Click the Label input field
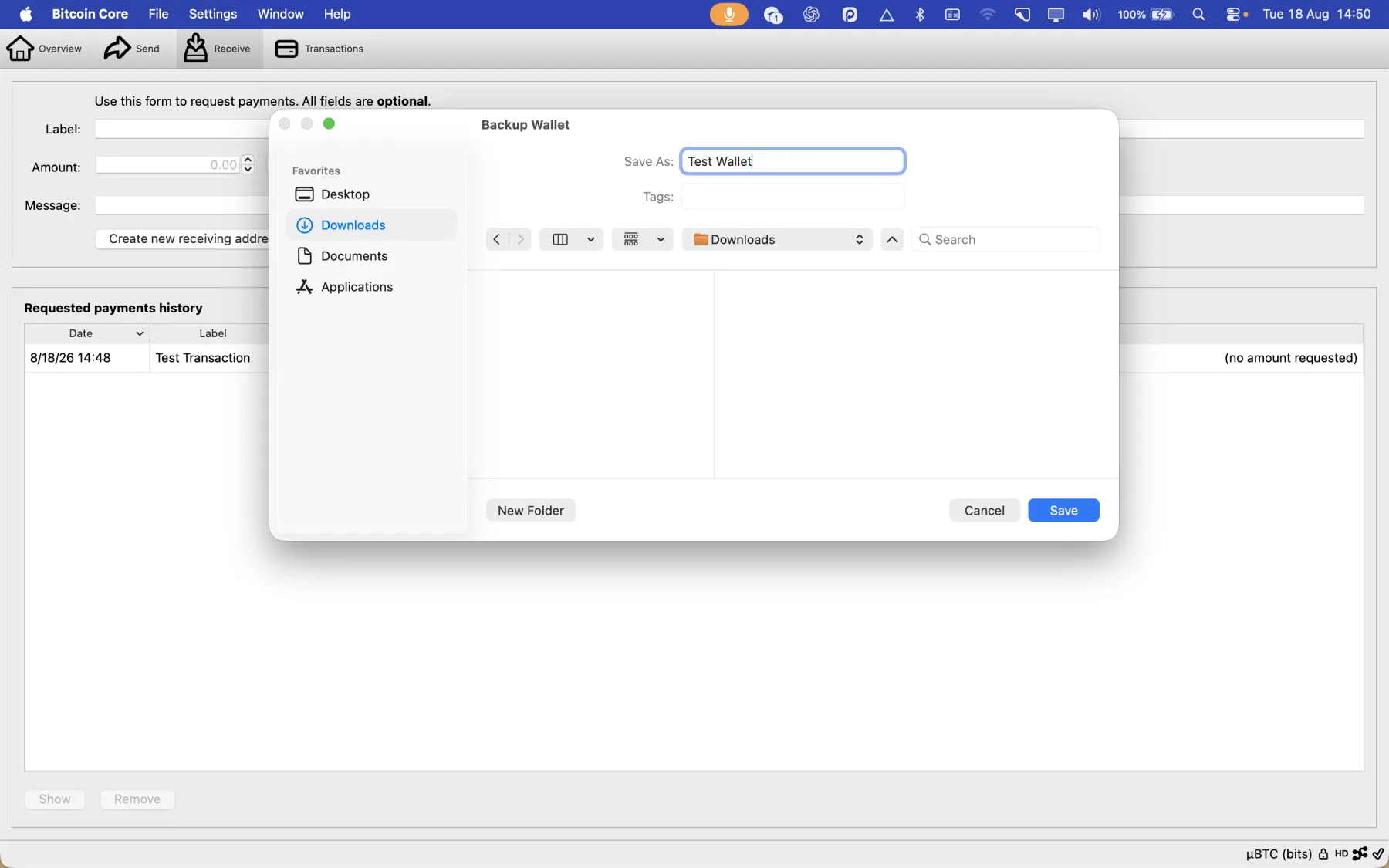This screenshot has width=1389, height=868. pos(182,129)
